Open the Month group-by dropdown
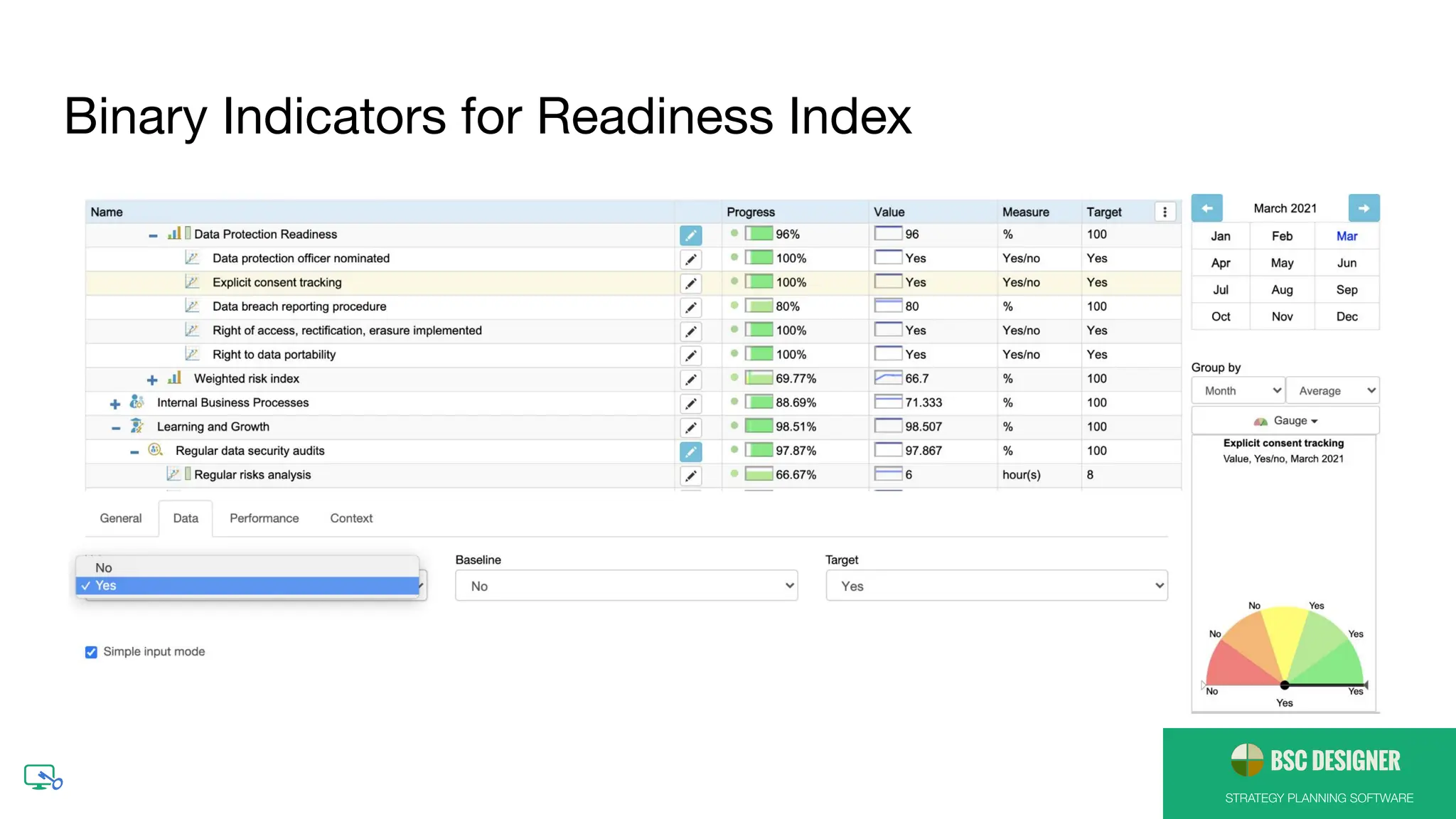1456x819 pixels. point(1238,390)
